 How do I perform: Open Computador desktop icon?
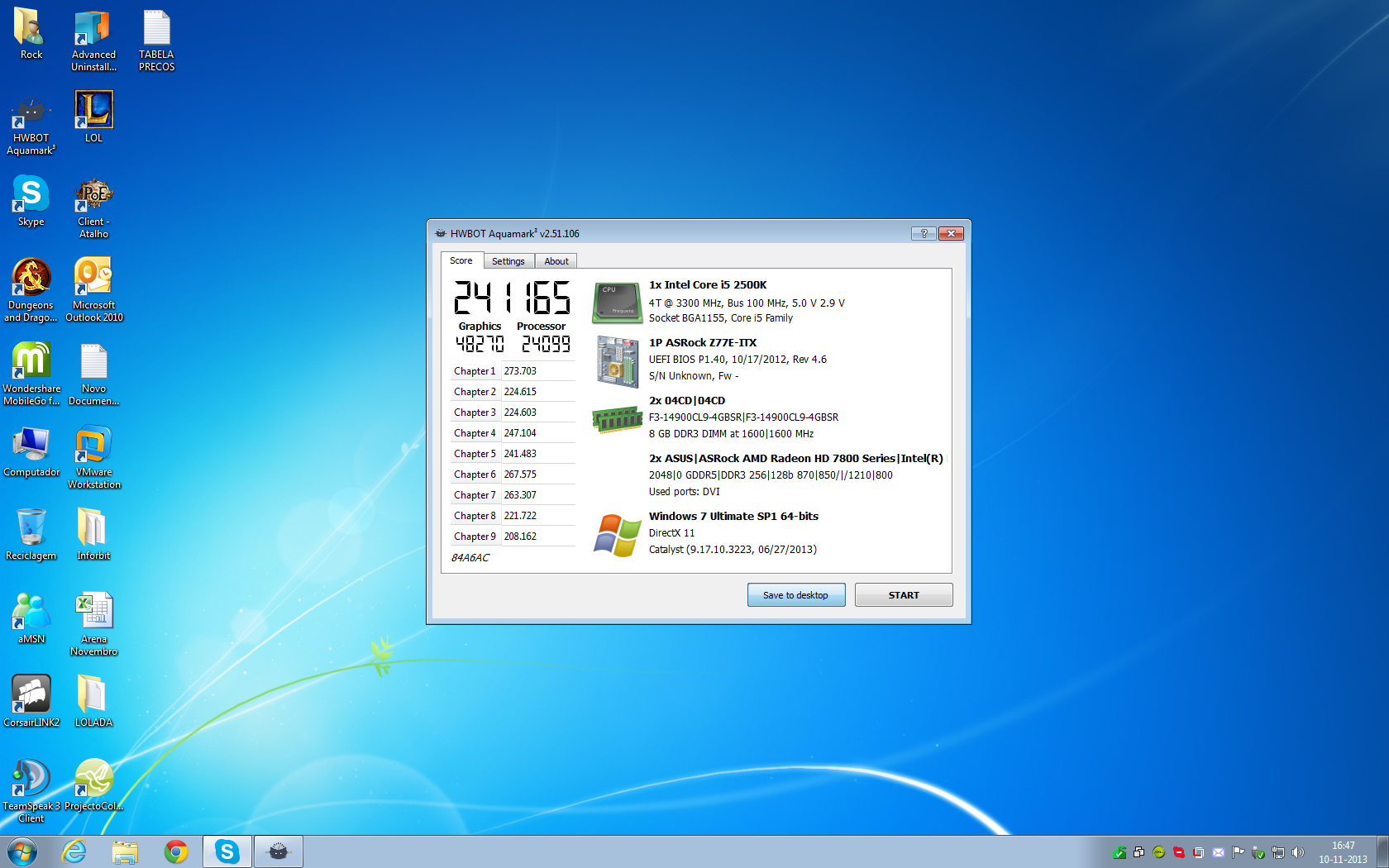pos(31,452)
